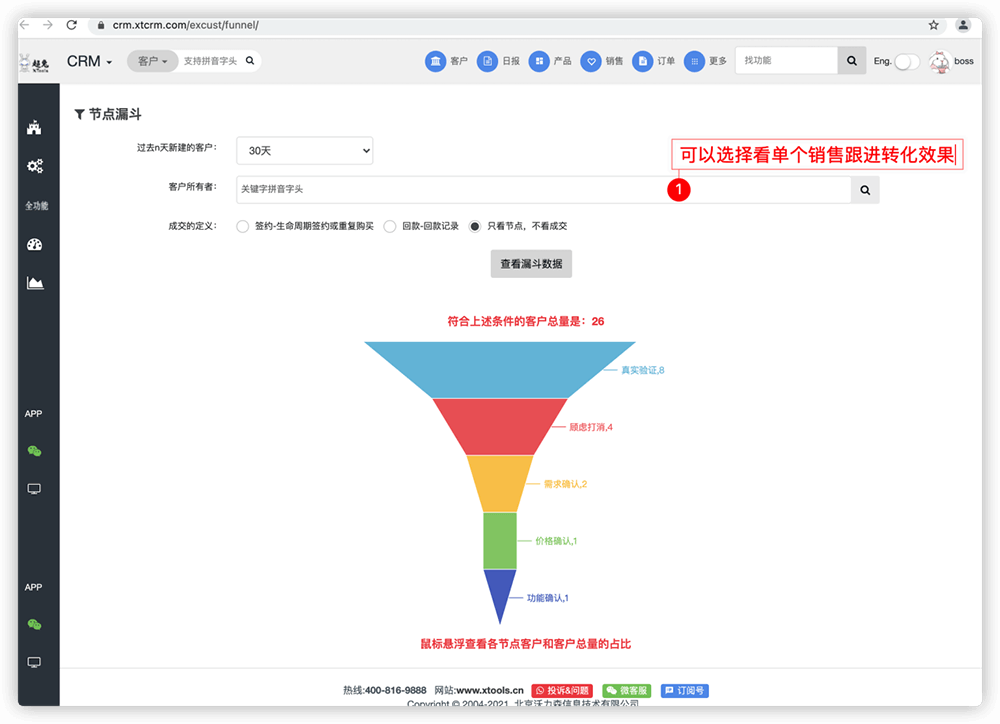This screenshot has height=724, width=1000.
Task: Click the 微客服 footer button
Action: (x=626, y=691)
